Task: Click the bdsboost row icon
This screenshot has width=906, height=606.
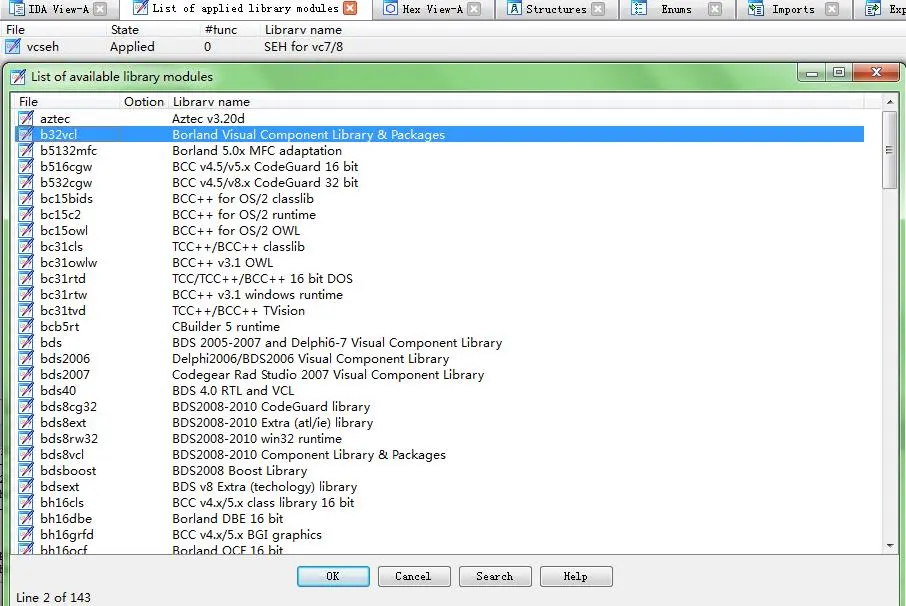Action: click(x=25, y=470)
